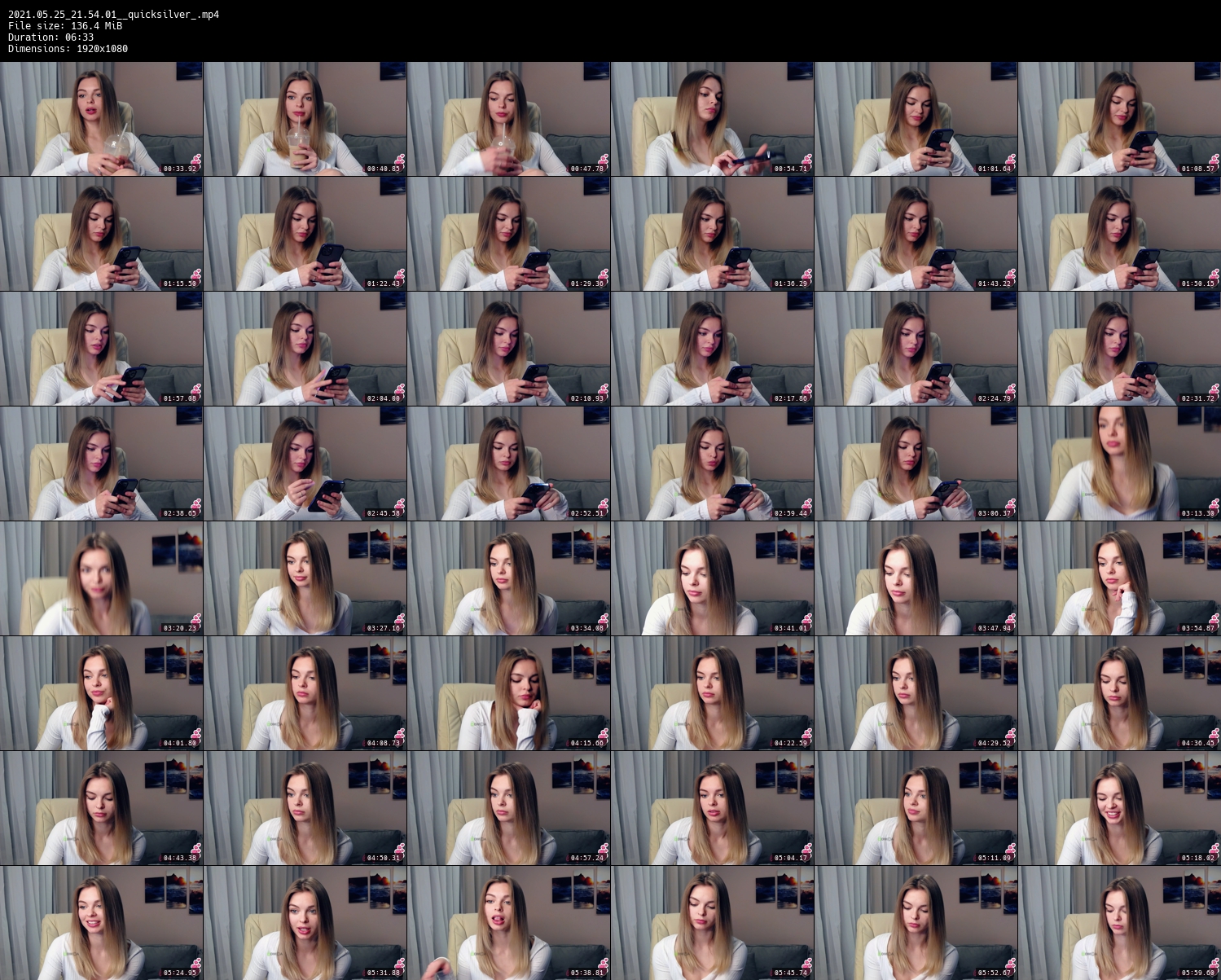Select the final frame at 05:59.60
This screenshot has height=980, width=1221.
tap(1119, 923)
